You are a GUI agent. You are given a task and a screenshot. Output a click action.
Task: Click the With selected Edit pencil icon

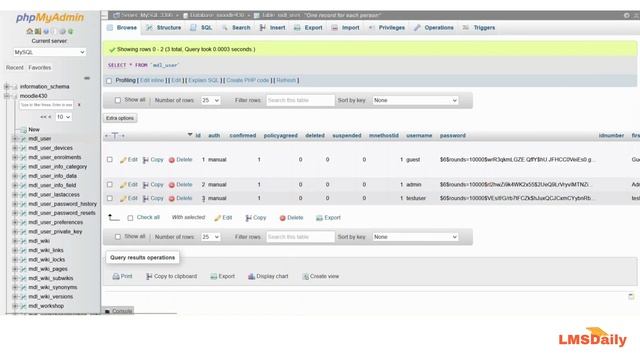218,218
